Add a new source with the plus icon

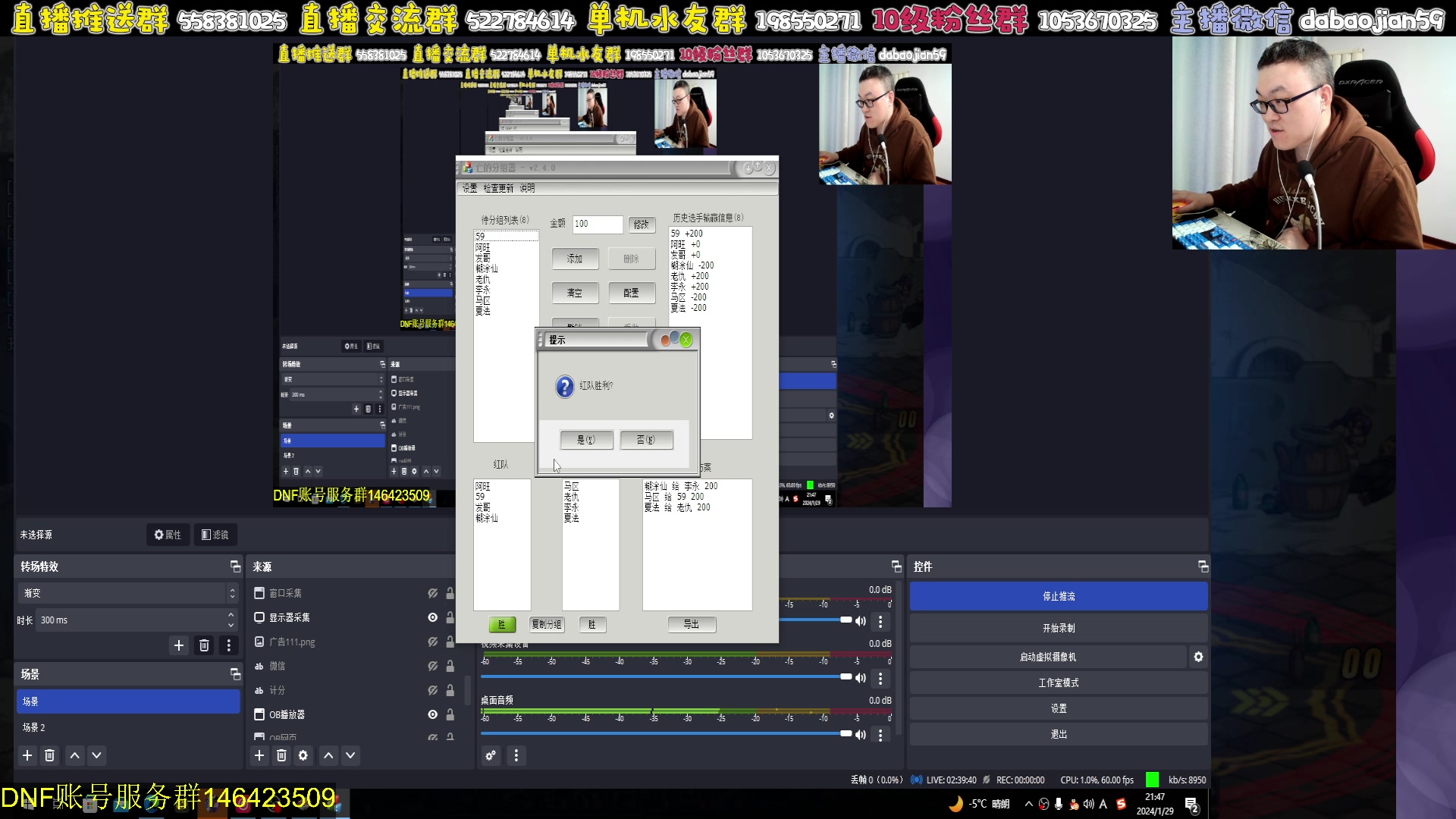[259, 755]
